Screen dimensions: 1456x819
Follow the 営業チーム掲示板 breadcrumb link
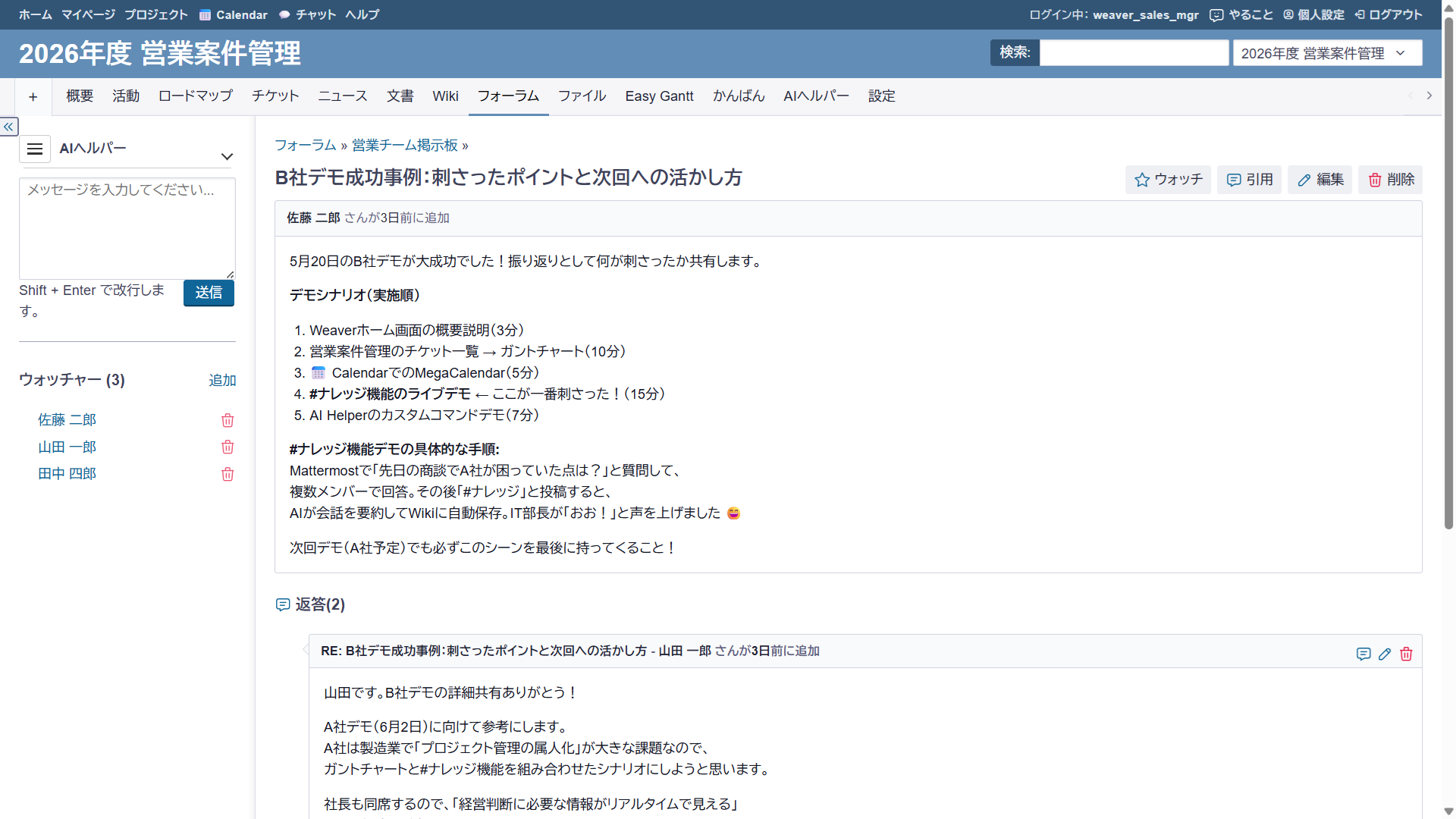[405, 146]
